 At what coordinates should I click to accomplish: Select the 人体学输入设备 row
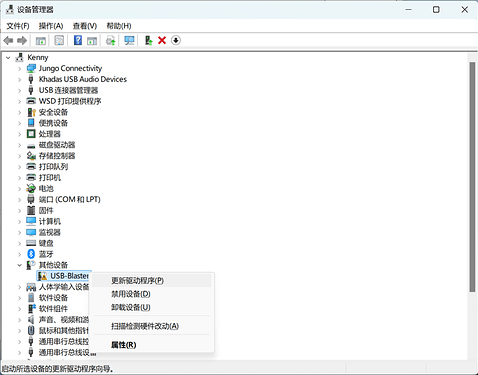click(x=63, y=287)
